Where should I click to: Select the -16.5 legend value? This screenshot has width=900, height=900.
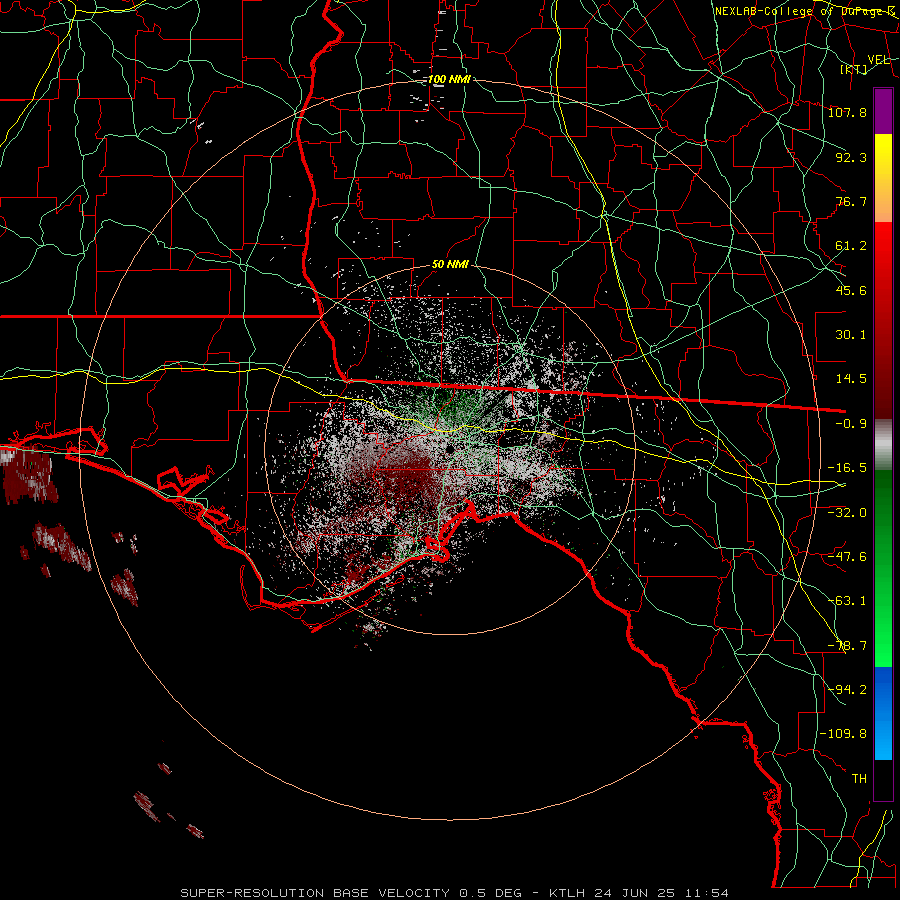pos(848,468)
